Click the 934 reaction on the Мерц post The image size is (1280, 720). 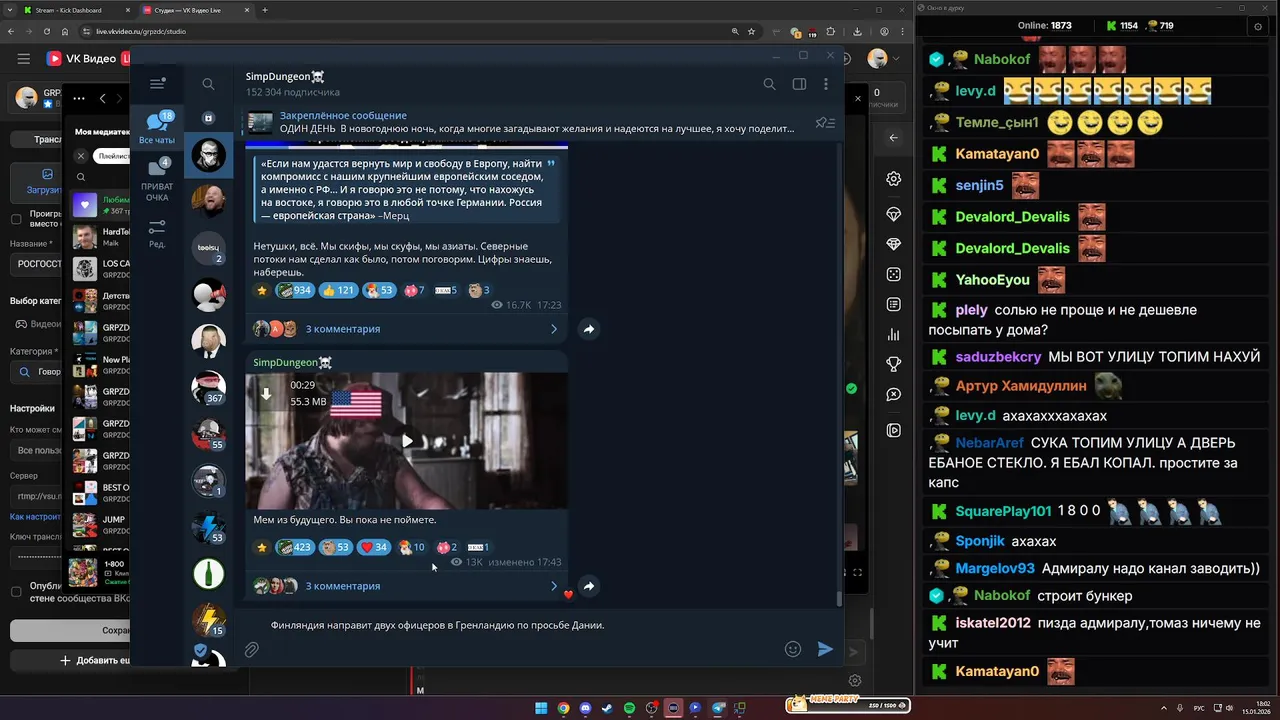(x=294, y=290)
